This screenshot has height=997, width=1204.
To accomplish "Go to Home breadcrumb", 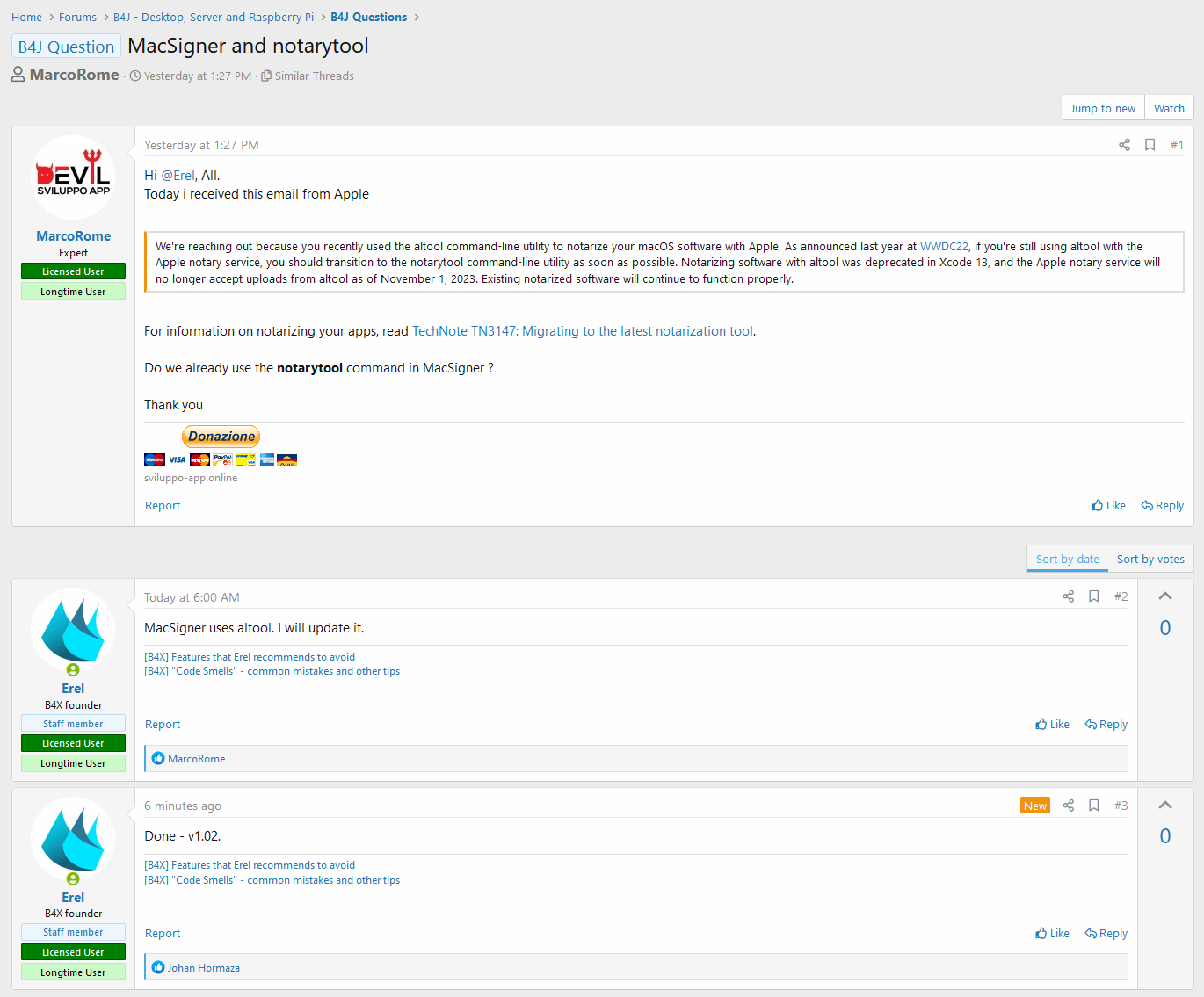I will tap(26, 18).
